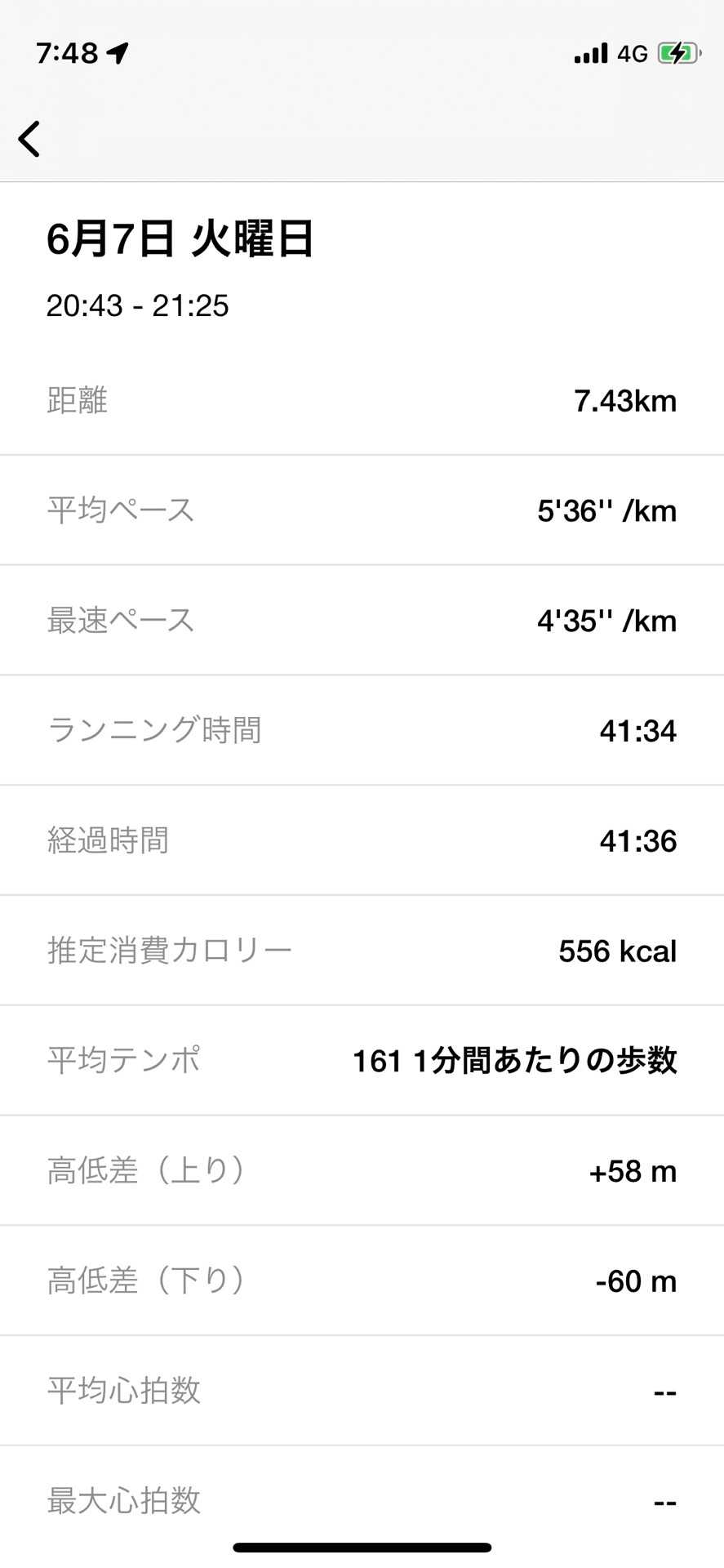Viewport: 724px width, 1568px height.
Task: Tap the -60 m elevation loss value
Action: pyautogui.click(x=636, y=1281)
